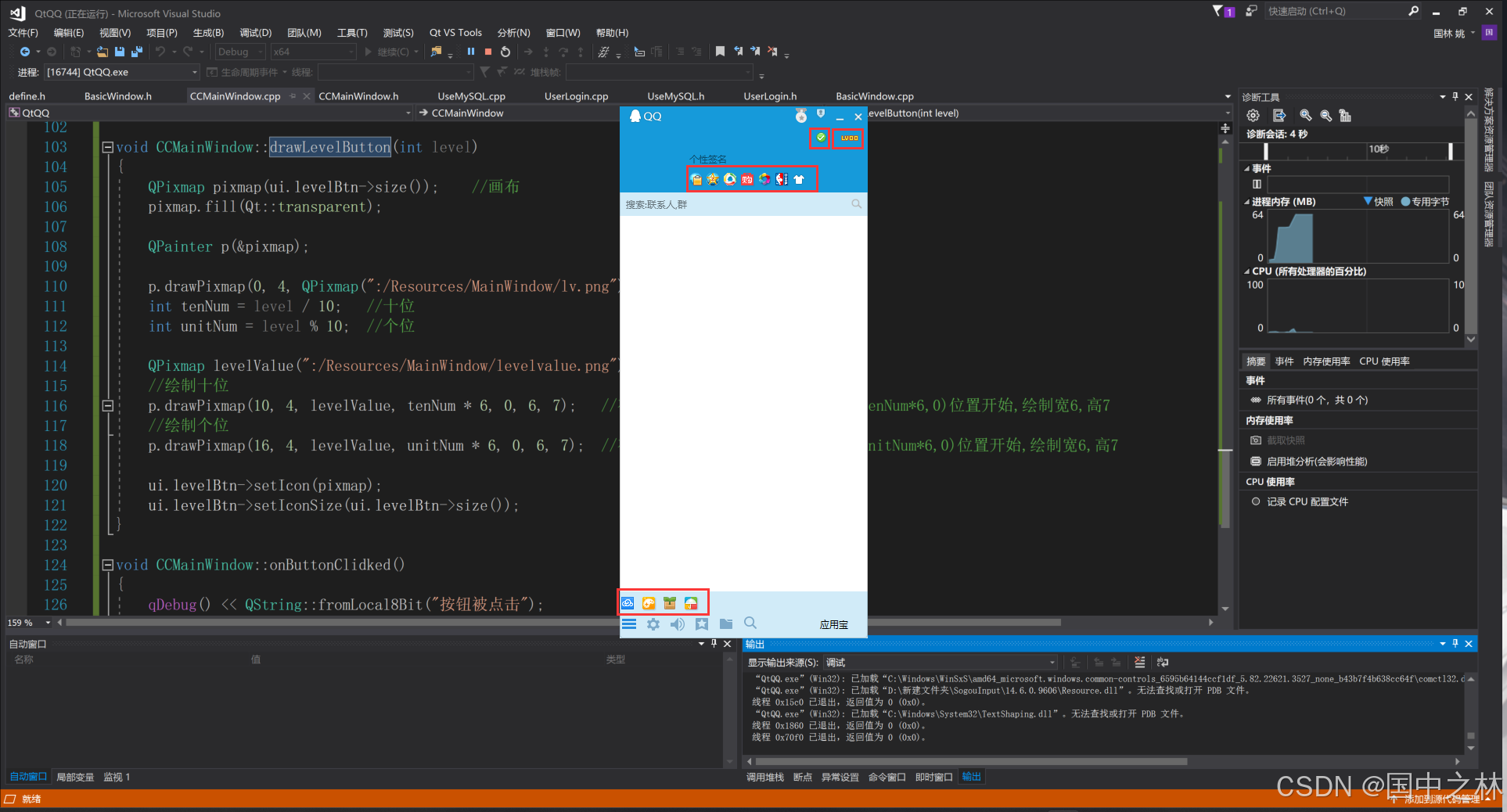The width and height of the screenshot is (1507, 812).
Task: Open the Debug configuration dropdown
Action: 240,52
